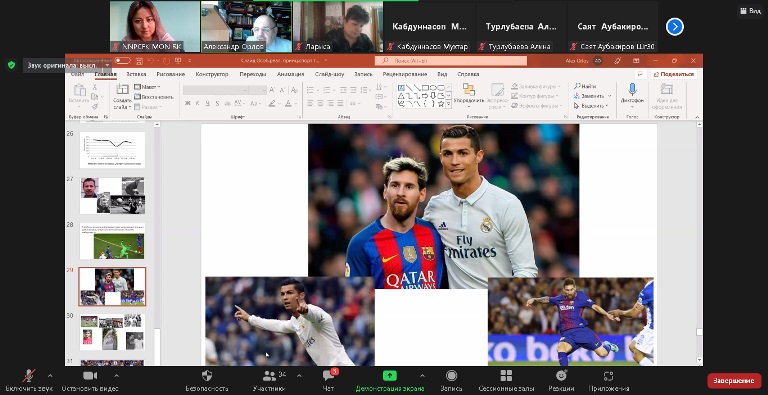Viewport: 768px width, 395px height.
Task: Open the Draw ribbon tab
Action: [170, 74]
